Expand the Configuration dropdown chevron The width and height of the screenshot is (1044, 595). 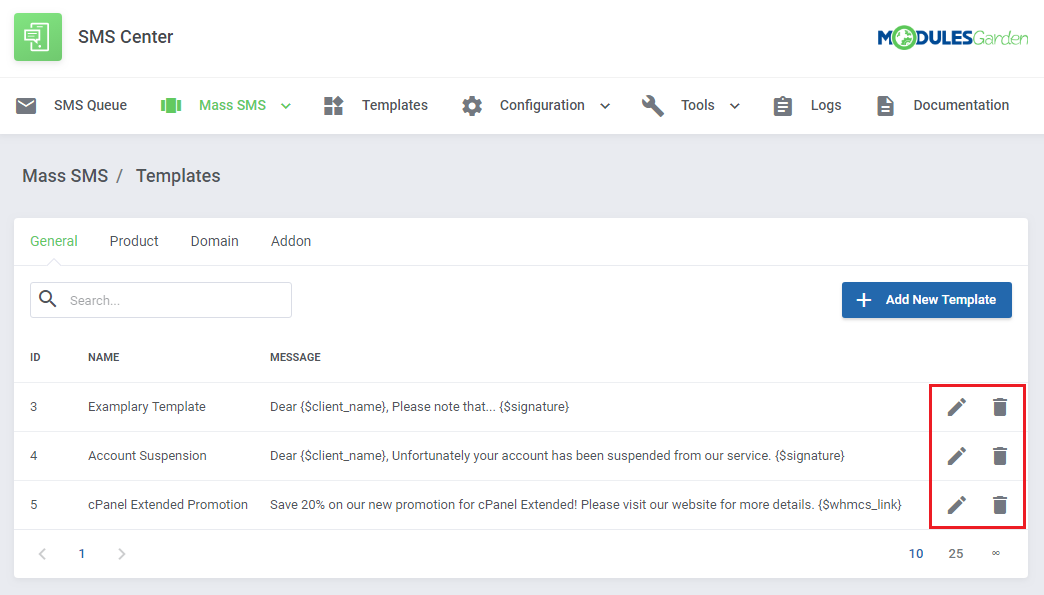click(x=605, y=106)
